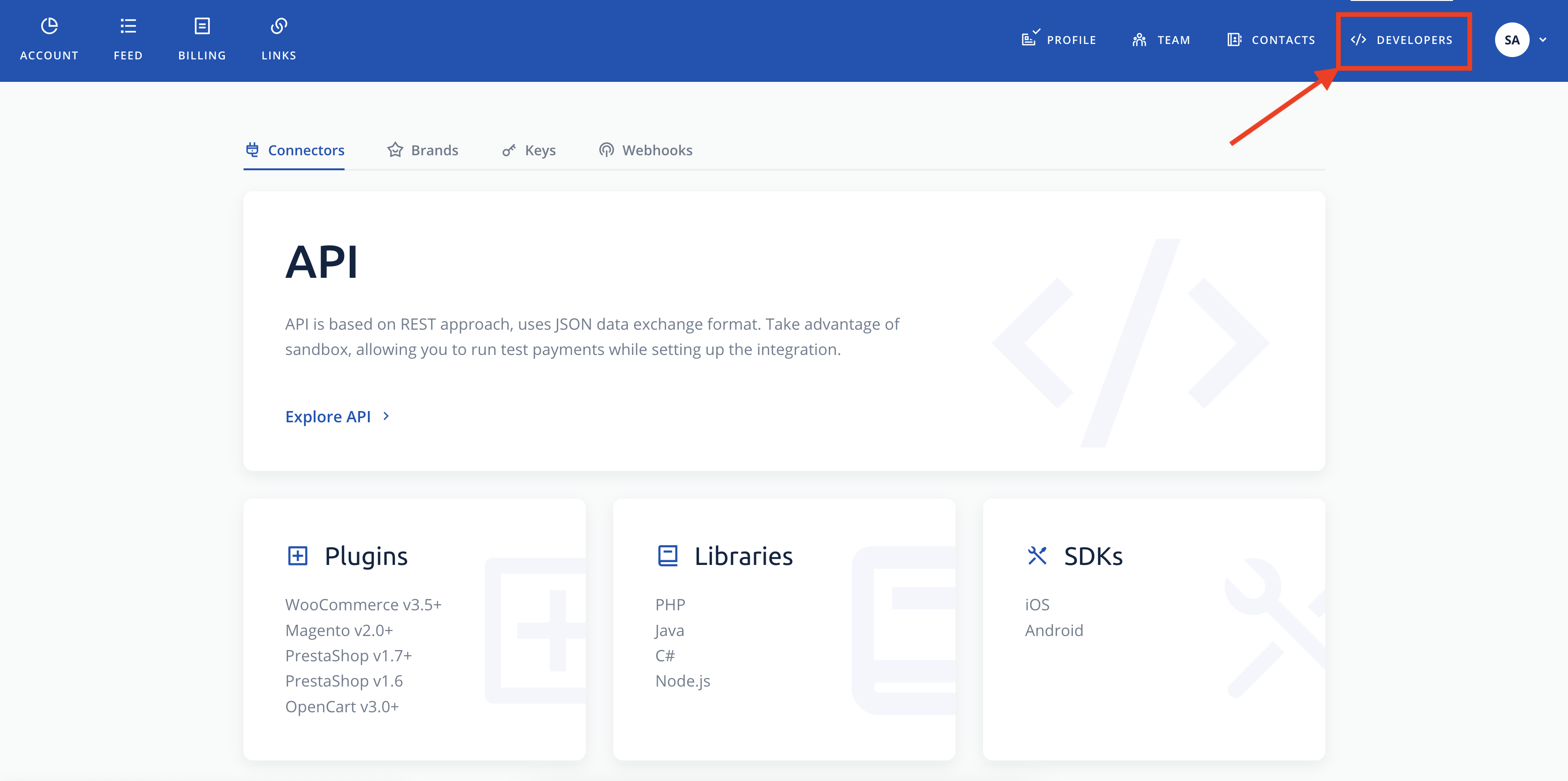Open the Account pie chart icon

(49, 26)
